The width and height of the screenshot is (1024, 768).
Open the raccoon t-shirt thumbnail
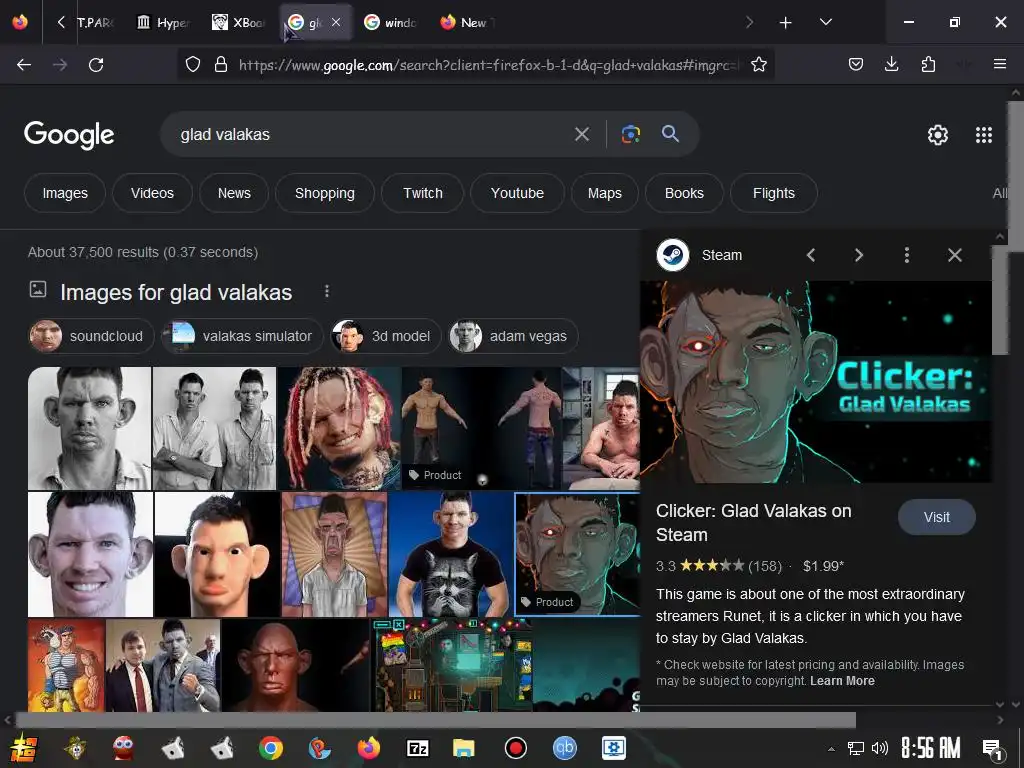[451, 554]
